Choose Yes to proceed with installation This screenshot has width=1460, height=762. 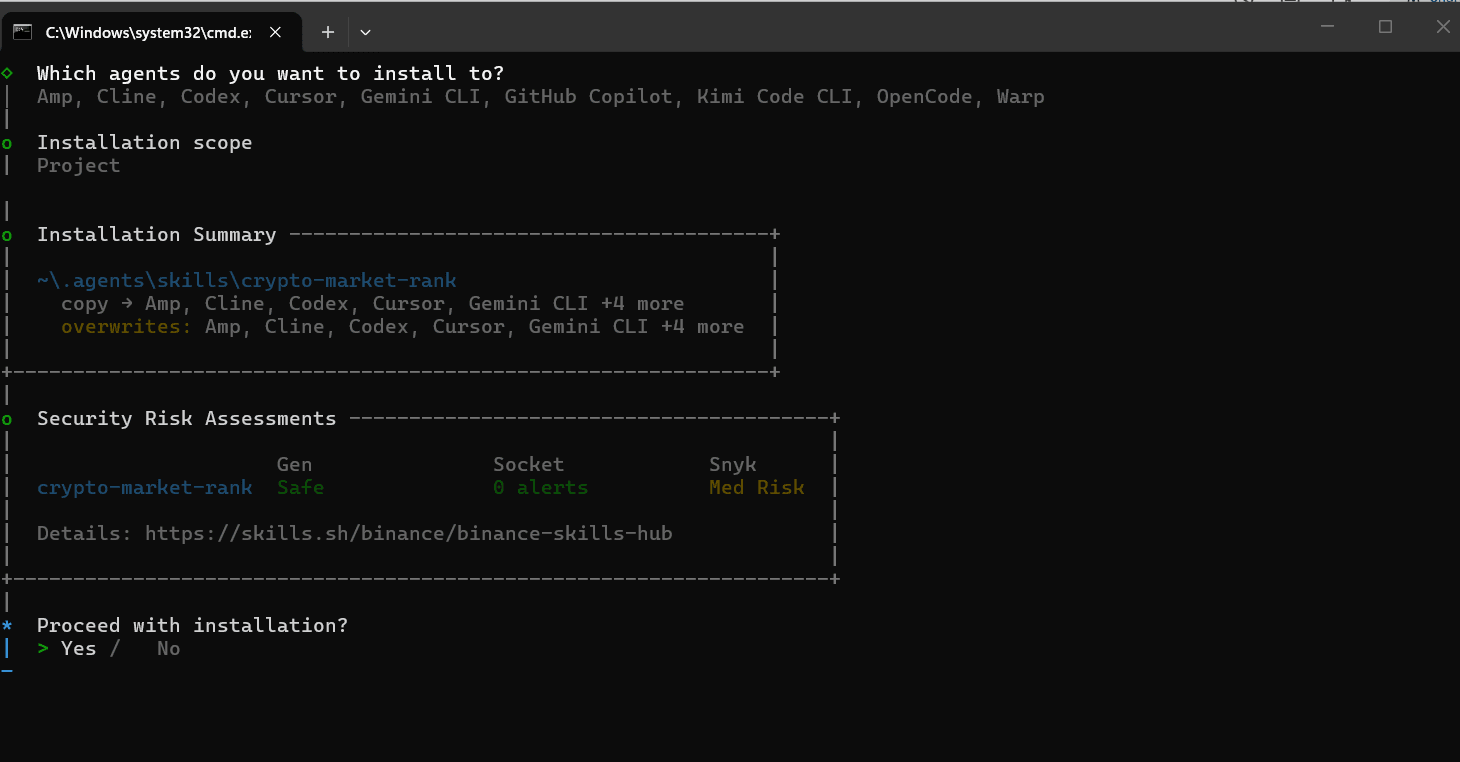coord(78,649)
